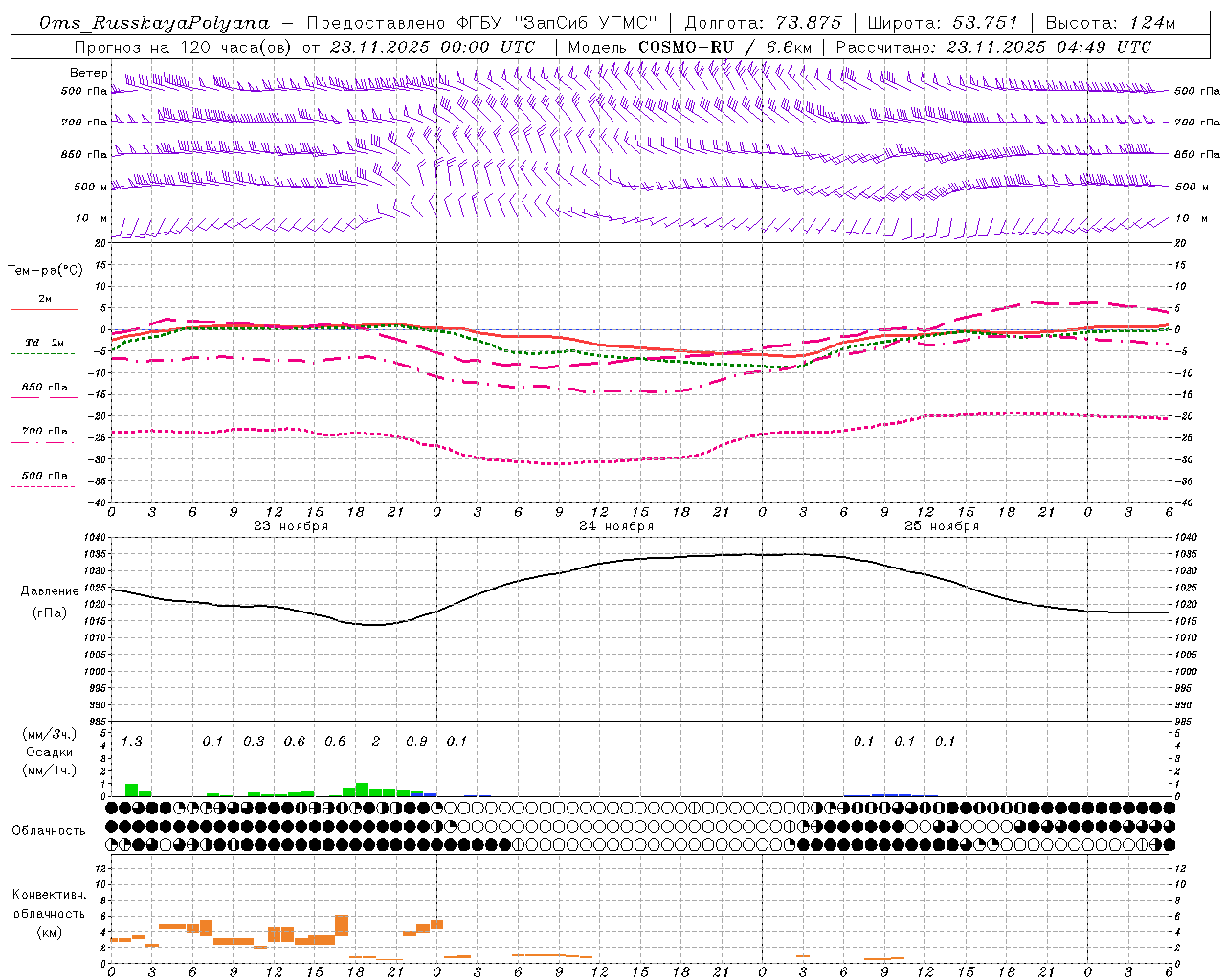This screenshot has height=980, width=1225.
Task: Click the 'Прогноз на 120 часа(ов)' forecast text
Action: 184,47
